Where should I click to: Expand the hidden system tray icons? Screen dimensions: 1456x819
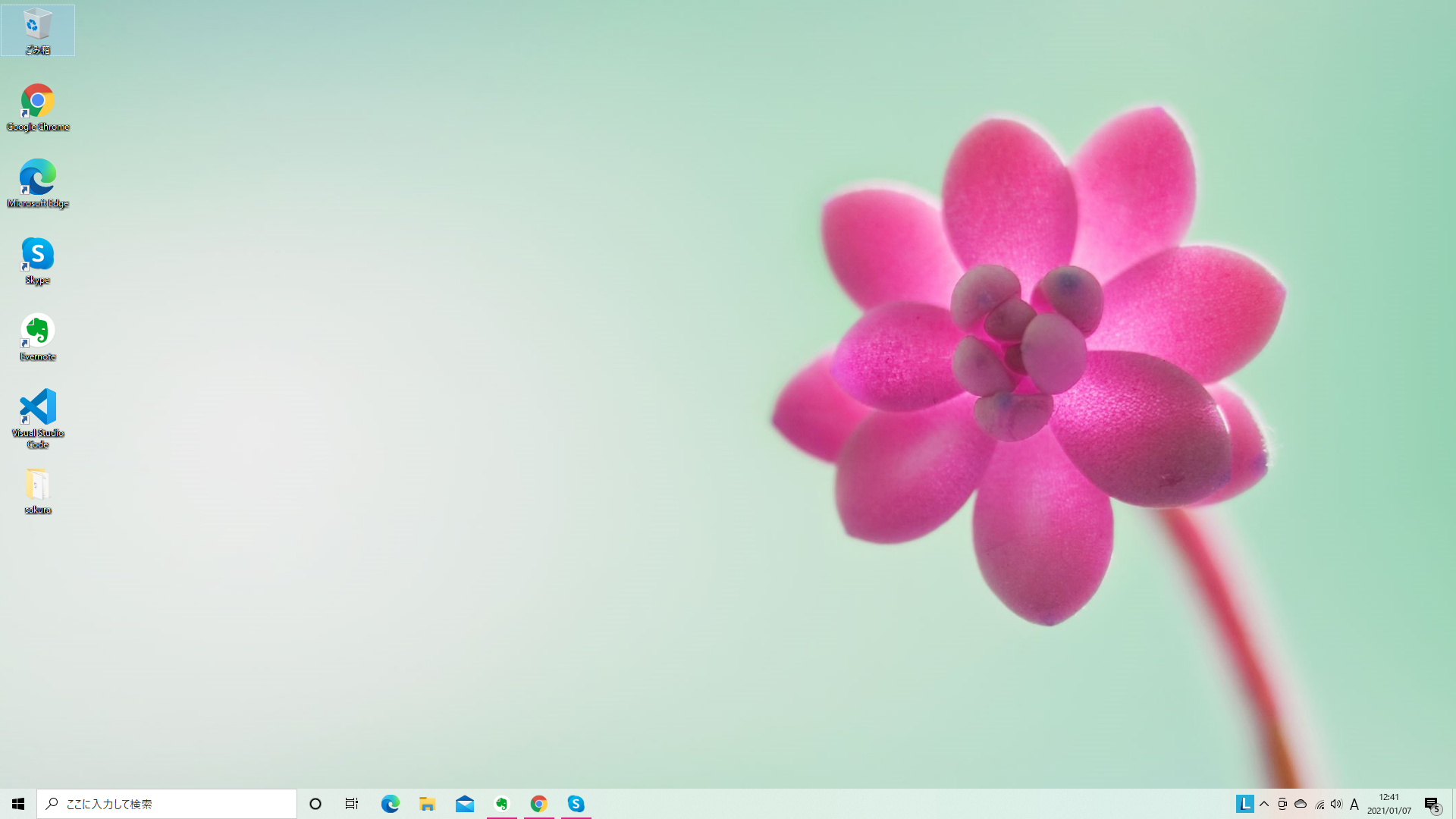(1264, 804)
